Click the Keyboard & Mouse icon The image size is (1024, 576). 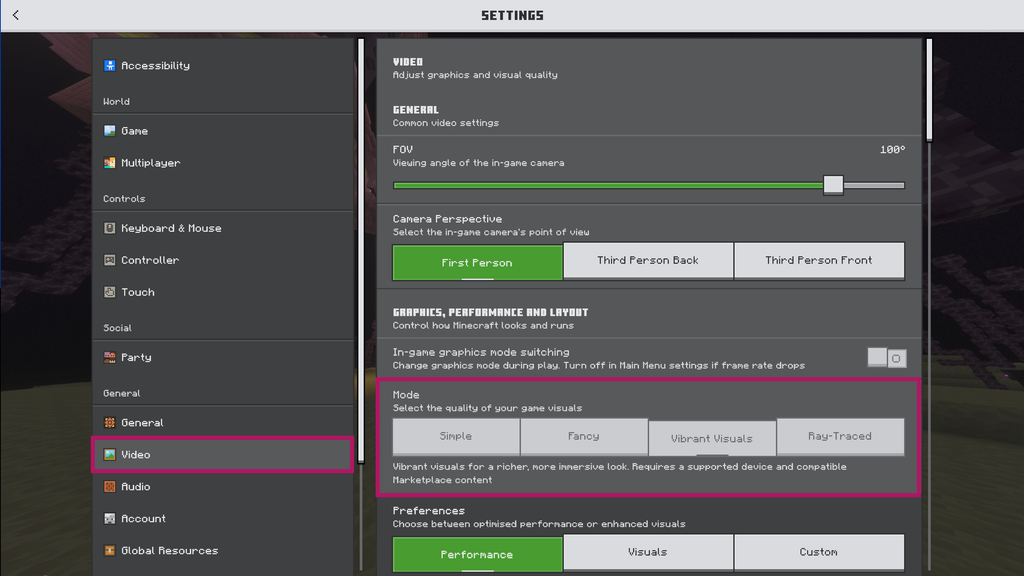[110, 228]
